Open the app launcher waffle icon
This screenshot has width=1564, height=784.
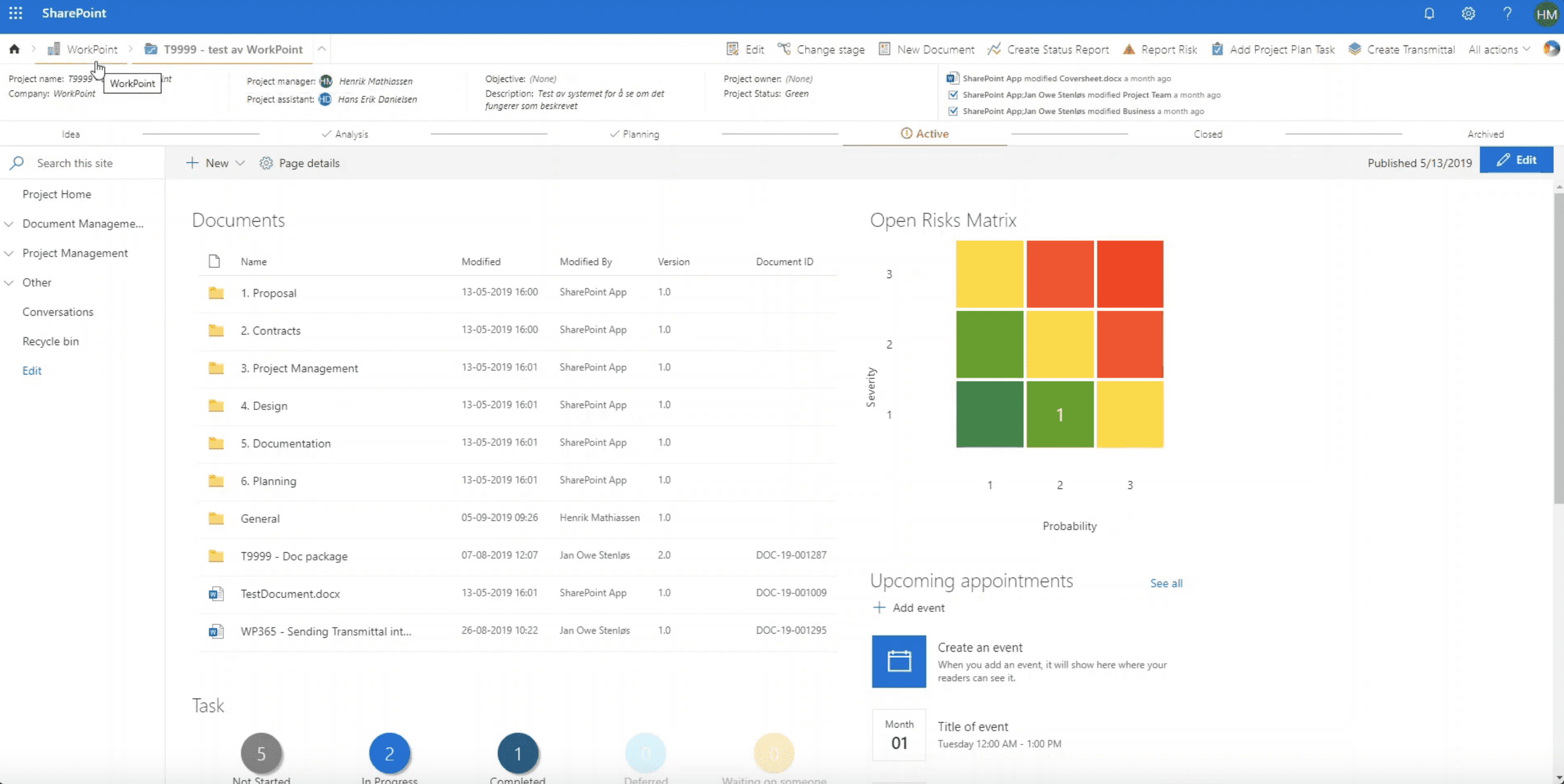16,13
